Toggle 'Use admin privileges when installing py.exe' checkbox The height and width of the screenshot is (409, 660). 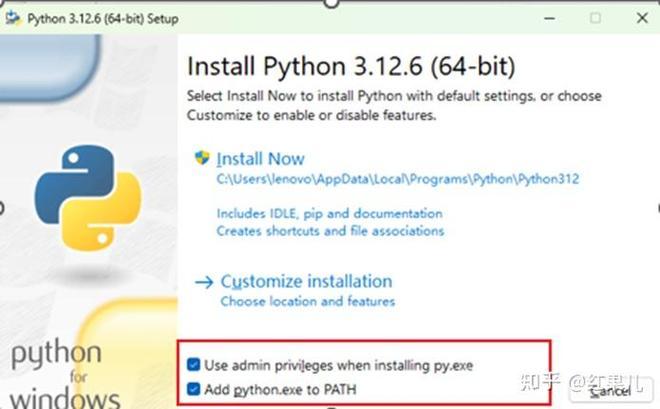pyautogui.click(x=194, y=364)
